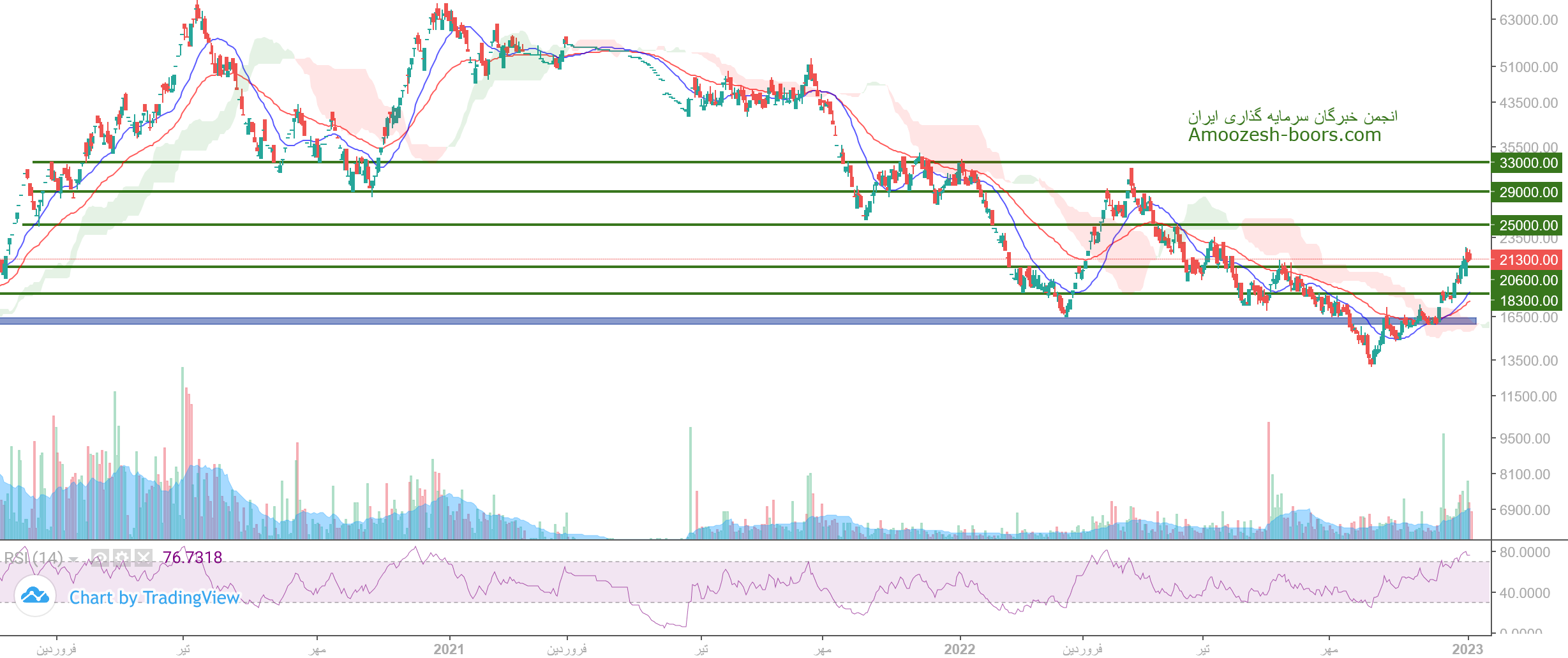Screen dimensions: 1568x658
Task: Select the 29000.00 green price label
Action: click(1527, 192)
